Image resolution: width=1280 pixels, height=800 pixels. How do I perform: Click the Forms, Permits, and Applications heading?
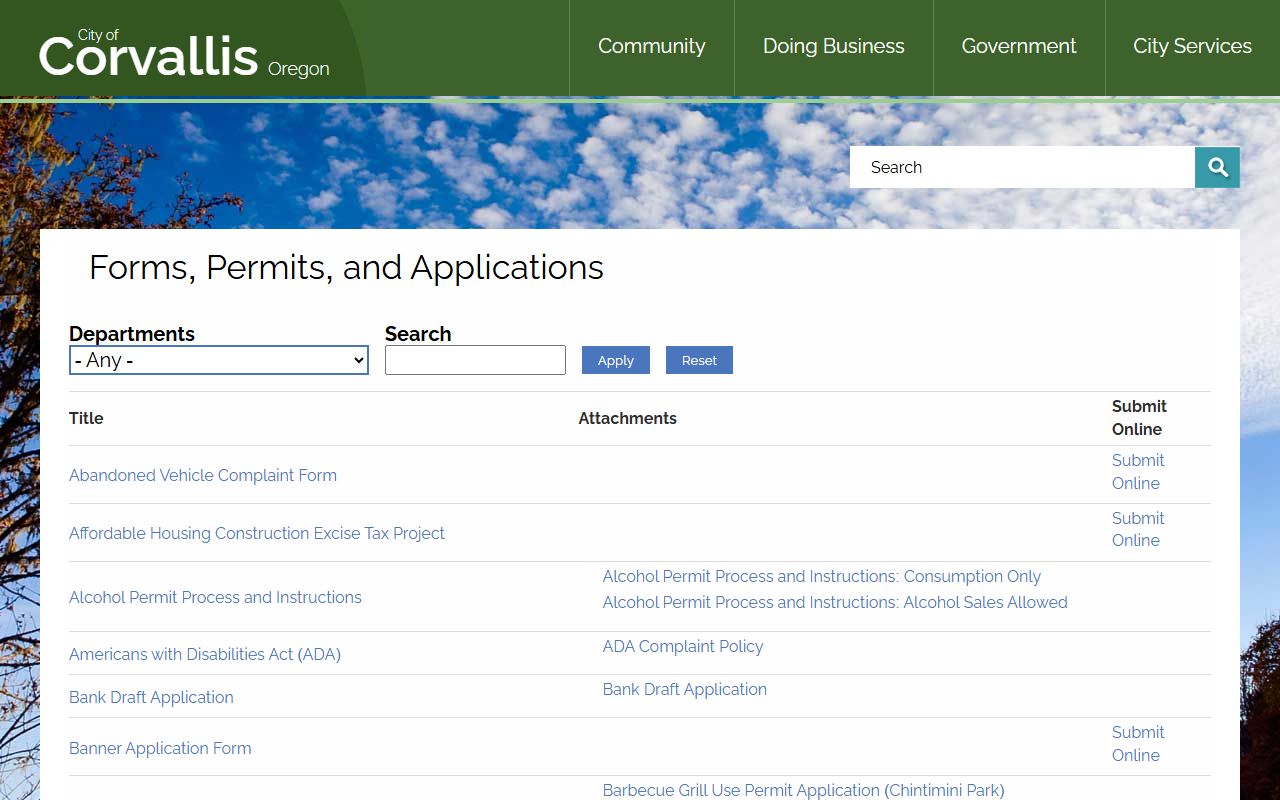pos(346,267)
